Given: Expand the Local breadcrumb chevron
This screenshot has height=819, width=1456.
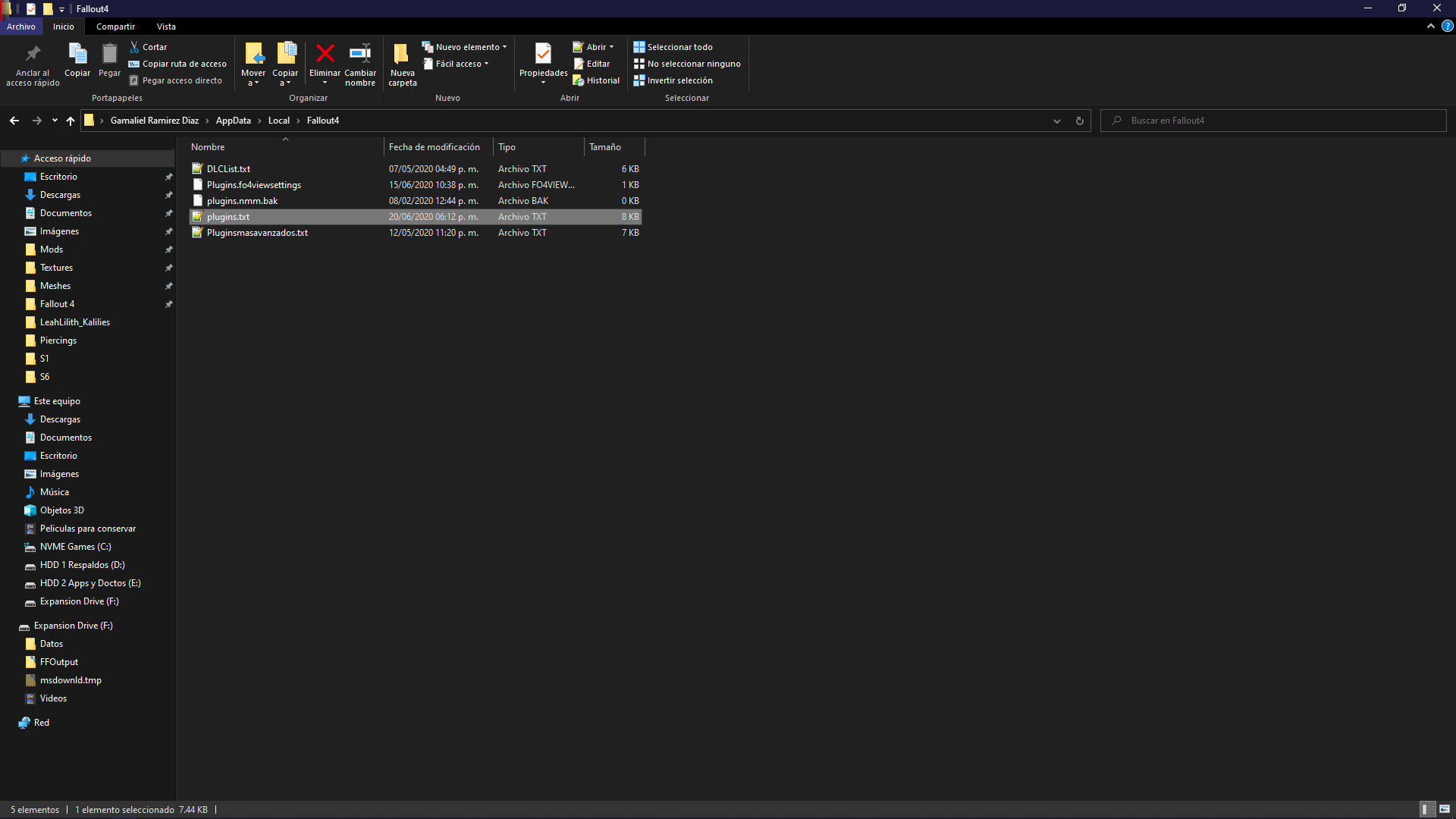Looking at the screenshot, I should pos(298,121).
